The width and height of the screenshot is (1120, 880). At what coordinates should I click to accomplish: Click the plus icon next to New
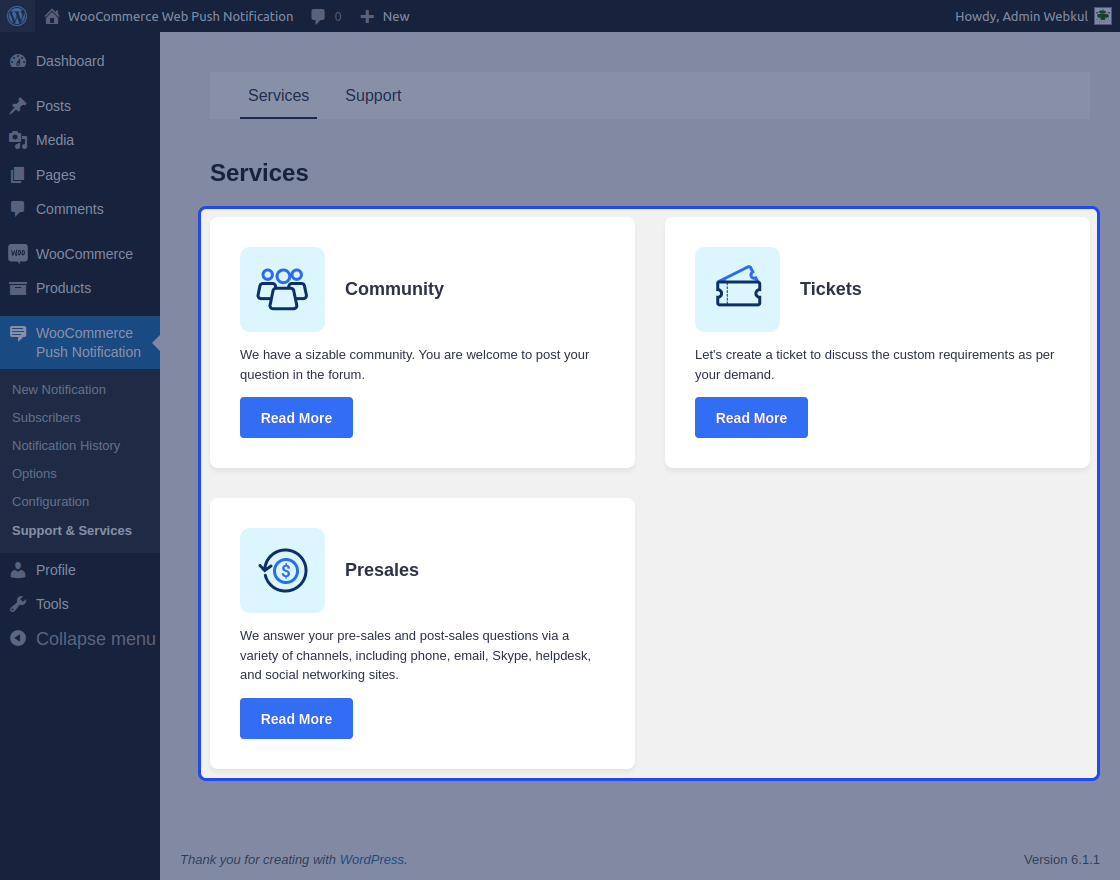tap(367, 16)
